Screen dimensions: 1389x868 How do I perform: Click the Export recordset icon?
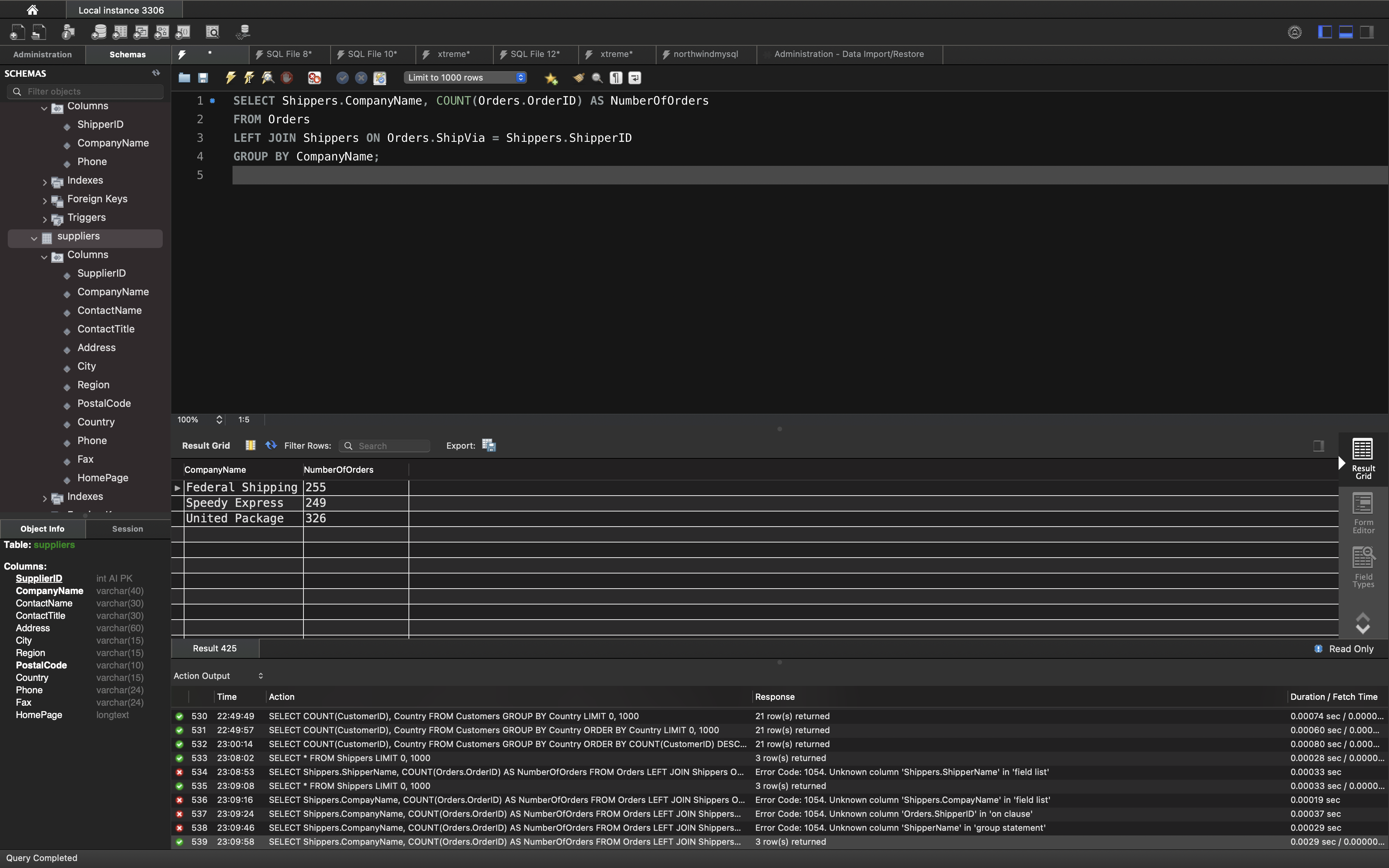(x=488, y=446)
